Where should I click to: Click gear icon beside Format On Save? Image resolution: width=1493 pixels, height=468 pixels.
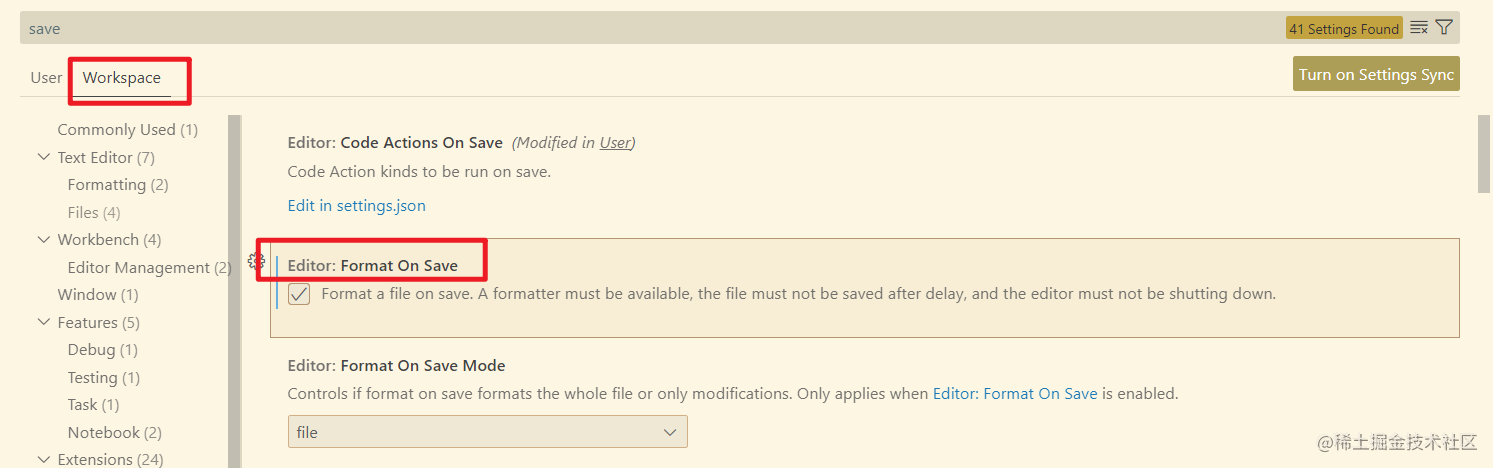tap(256, 262)
